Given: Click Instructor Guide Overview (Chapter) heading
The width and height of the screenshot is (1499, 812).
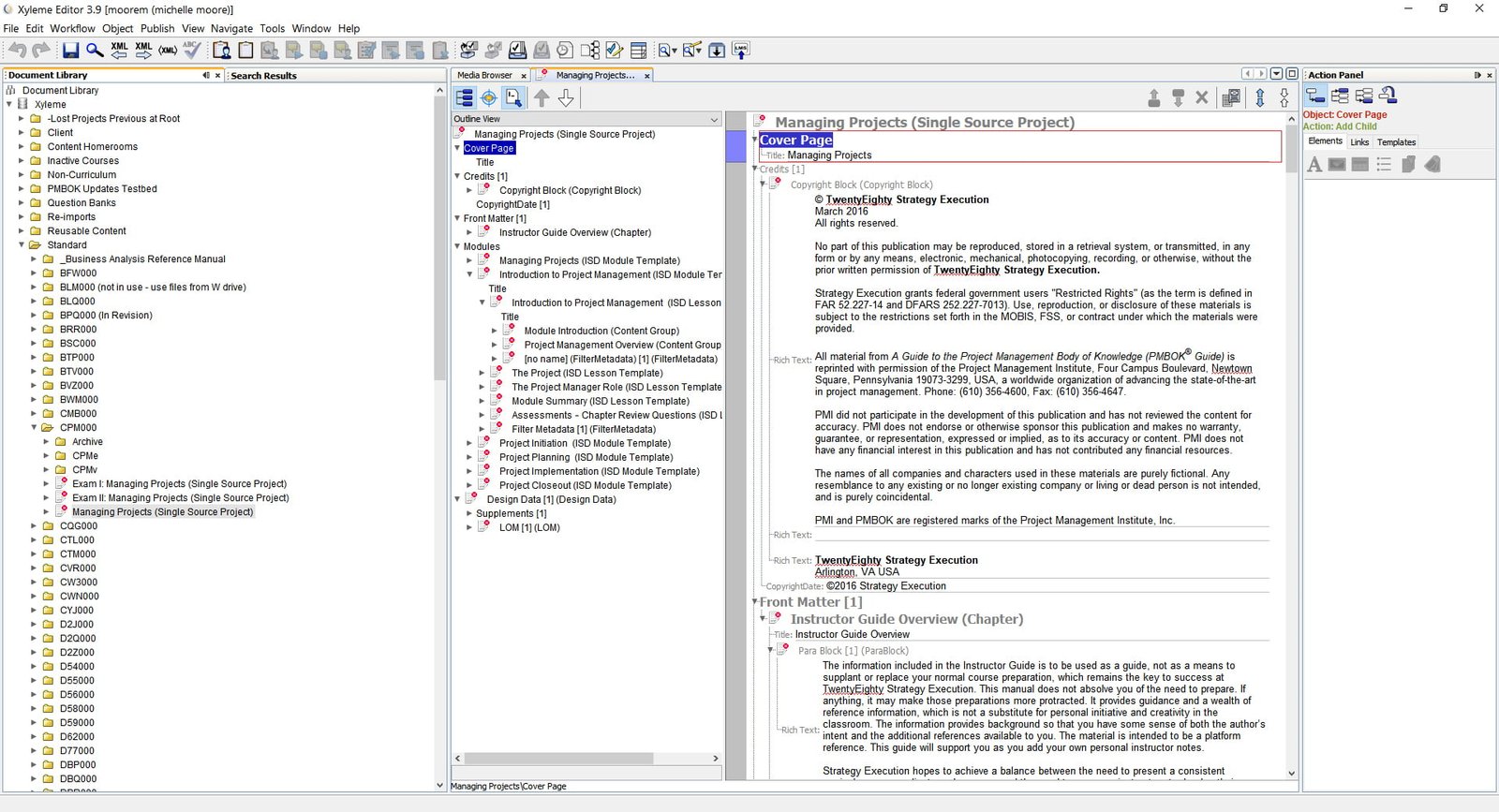Looking at the screenshot, I should [906, 619].
